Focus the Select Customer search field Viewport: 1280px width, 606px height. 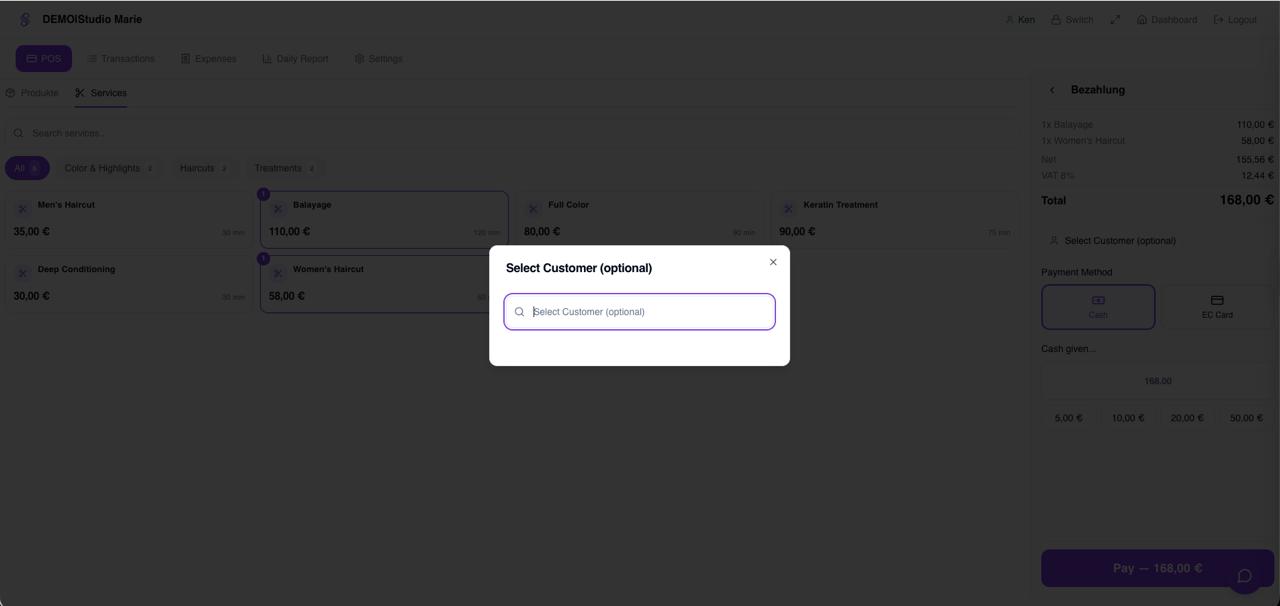click(x=639, y=312)
